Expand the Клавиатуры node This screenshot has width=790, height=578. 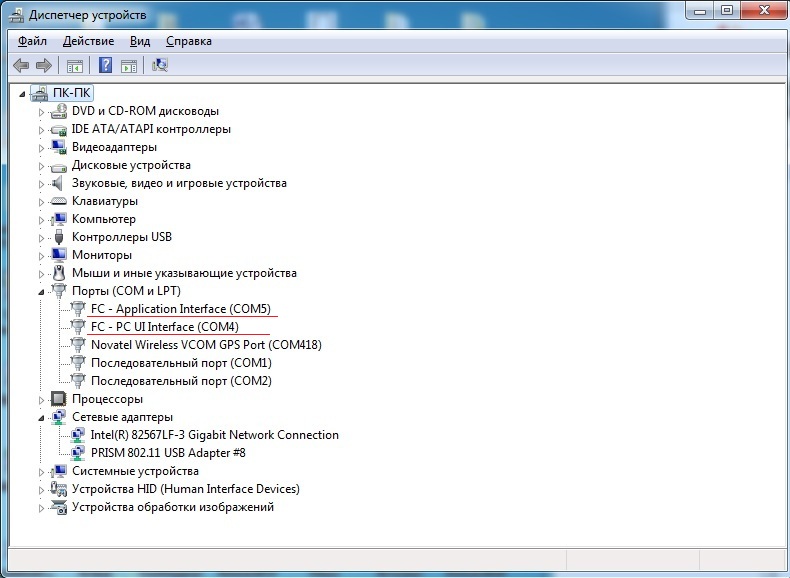(x=41, y=202)
